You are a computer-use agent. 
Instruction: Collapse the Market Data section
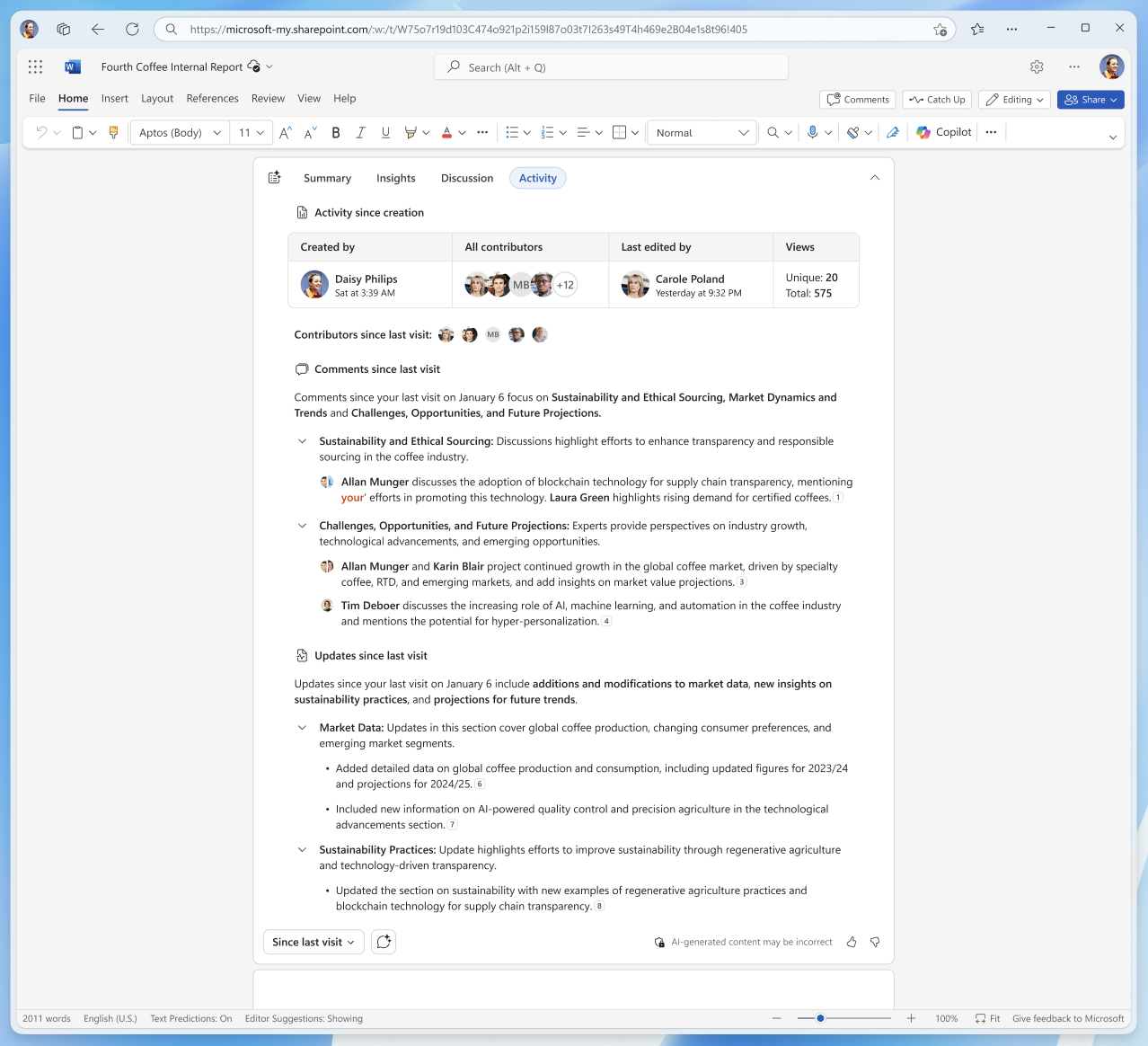tap(302, 728)
